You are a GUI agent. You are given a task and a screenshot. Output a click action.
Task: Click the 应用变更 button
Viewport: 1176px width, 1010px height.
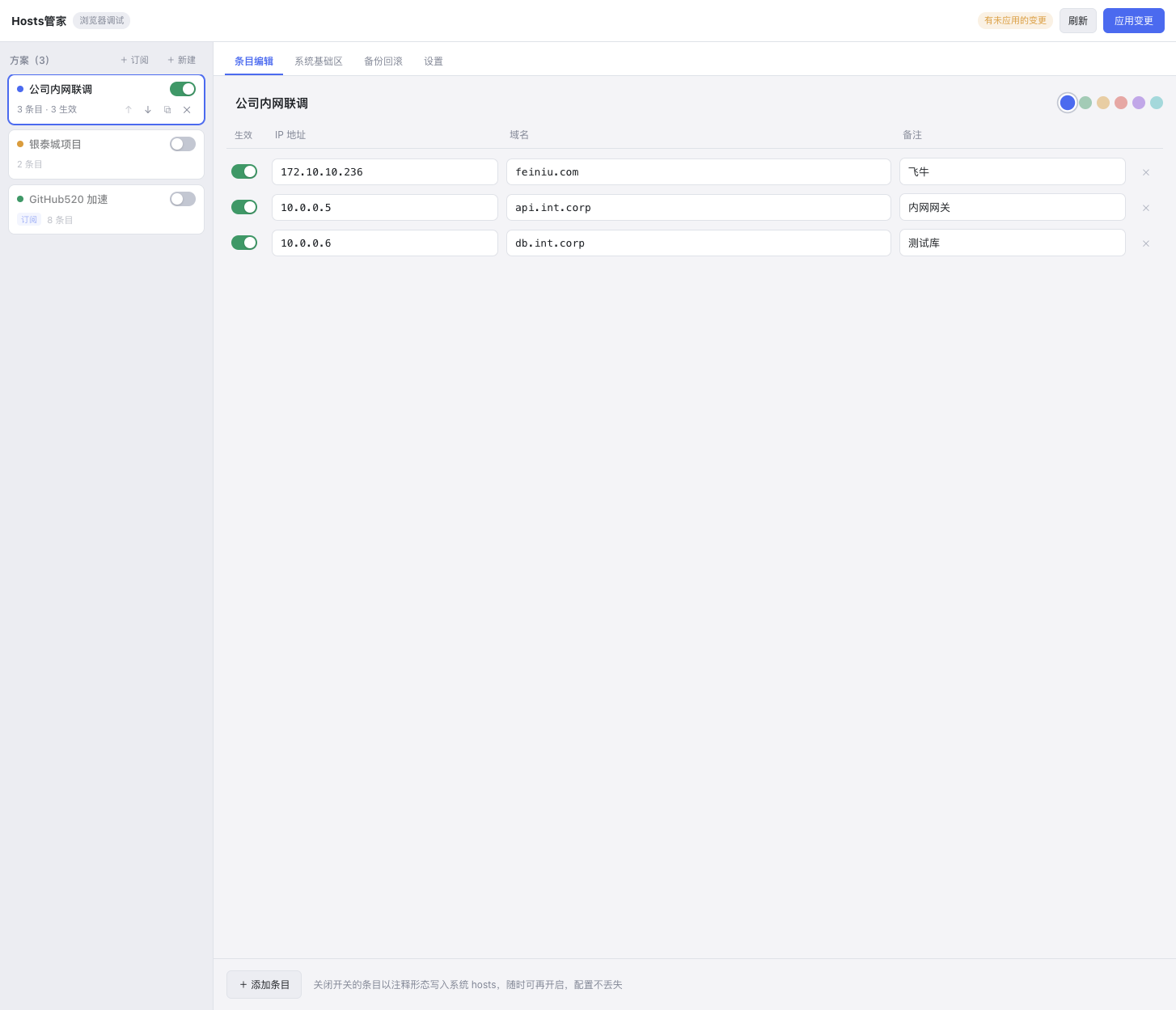(1134, 21)
